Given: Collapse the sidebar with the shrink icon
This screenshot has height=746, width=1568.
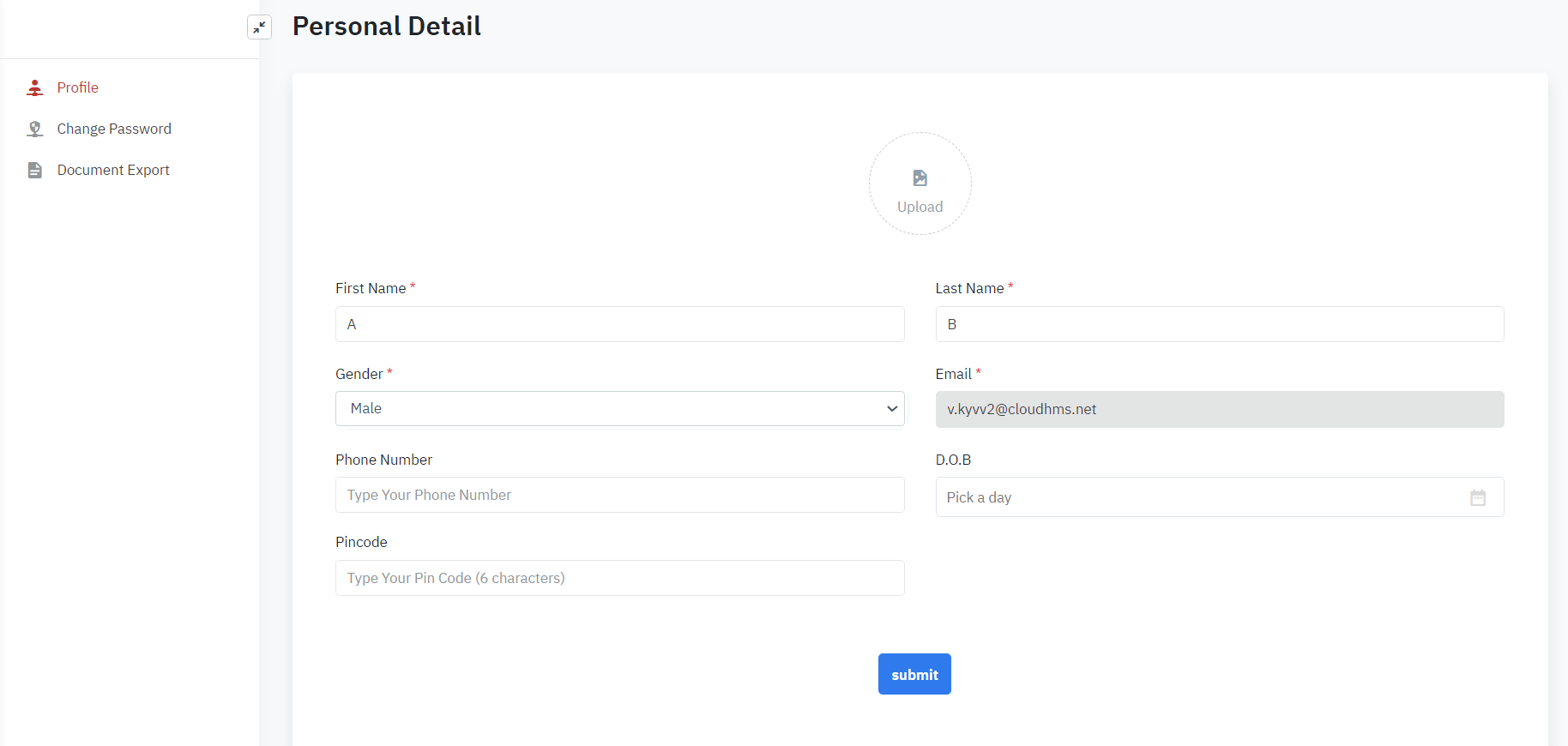Looking at the screenshot, I should [259, 27].
